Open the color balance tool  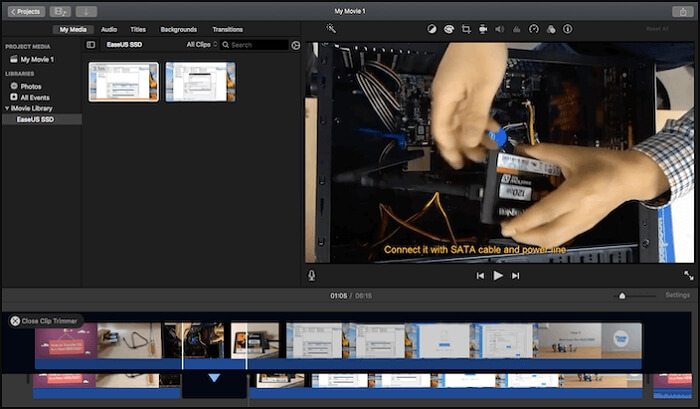point(432,29)
